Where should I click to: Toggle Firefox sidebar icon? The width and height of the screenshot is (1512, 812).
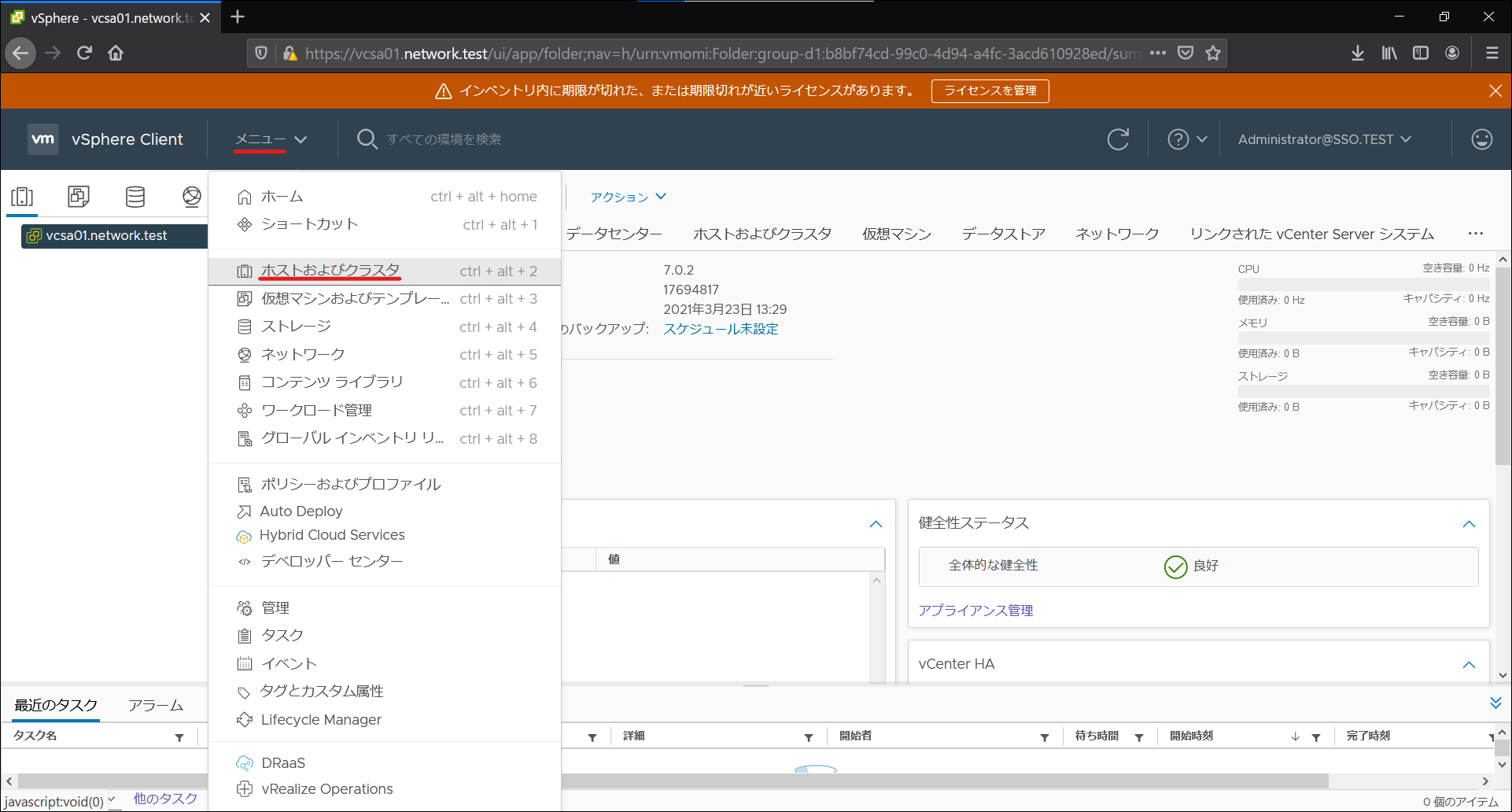(1421, 53)
